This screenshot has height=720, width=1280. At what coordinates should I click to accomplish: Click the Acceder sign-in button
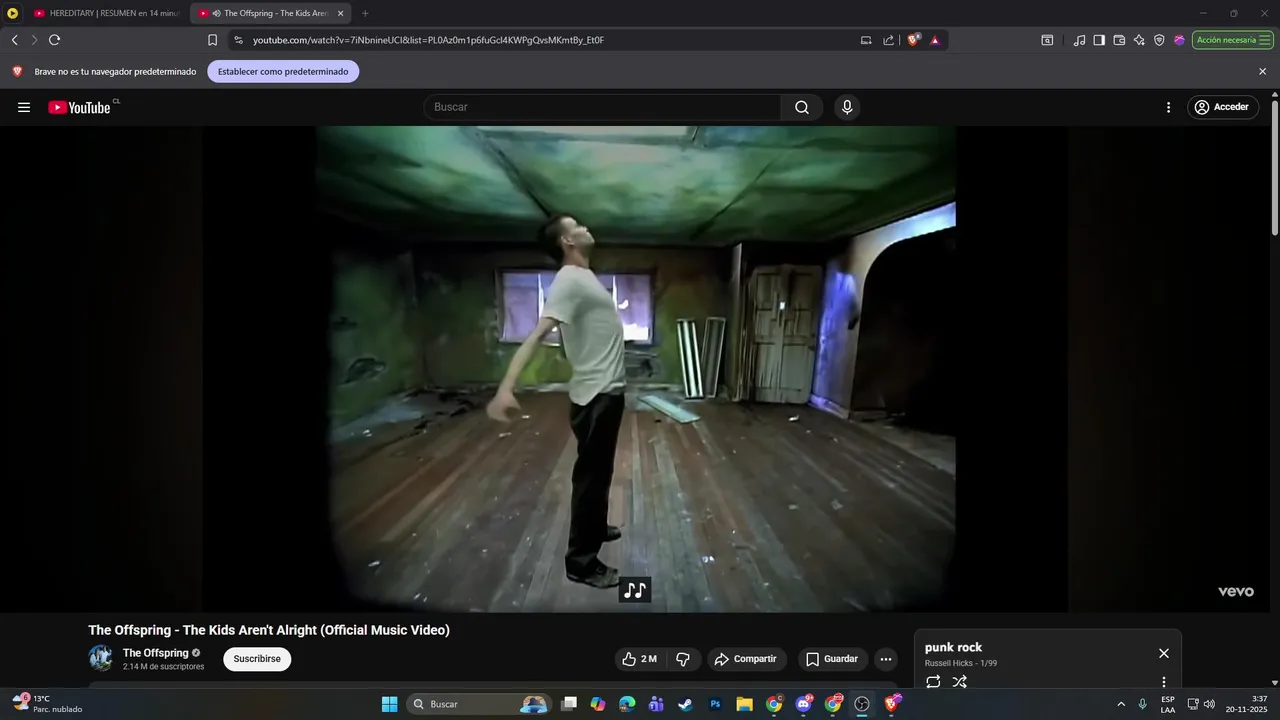(x=1223, y=107)
